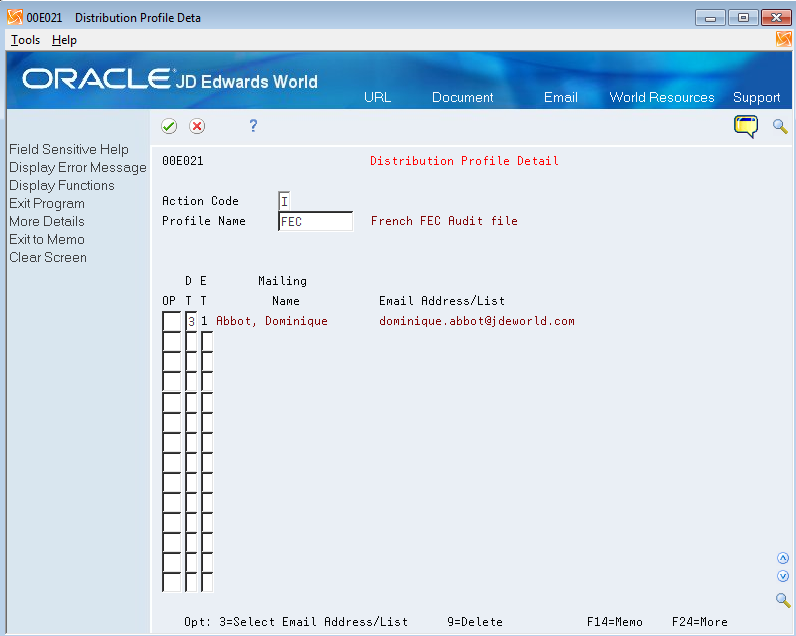Open the Support header link
The image size is (796, 636).
[x=756, y=97]
